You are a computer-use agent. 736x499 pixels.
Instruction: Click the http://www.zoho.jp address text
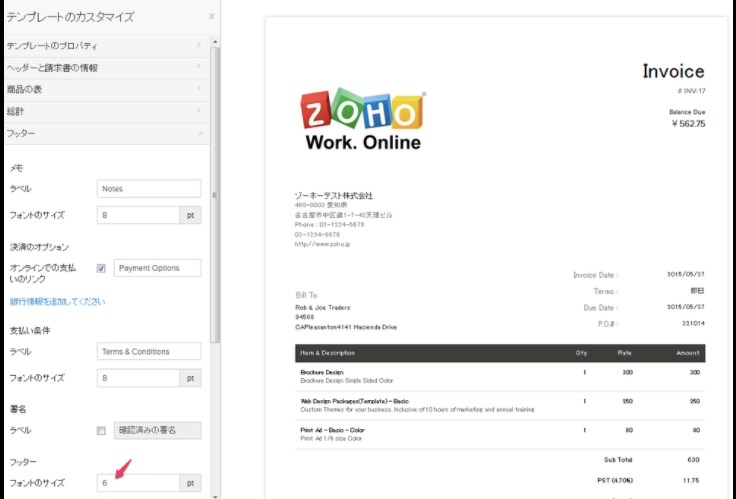coord(322,244)
